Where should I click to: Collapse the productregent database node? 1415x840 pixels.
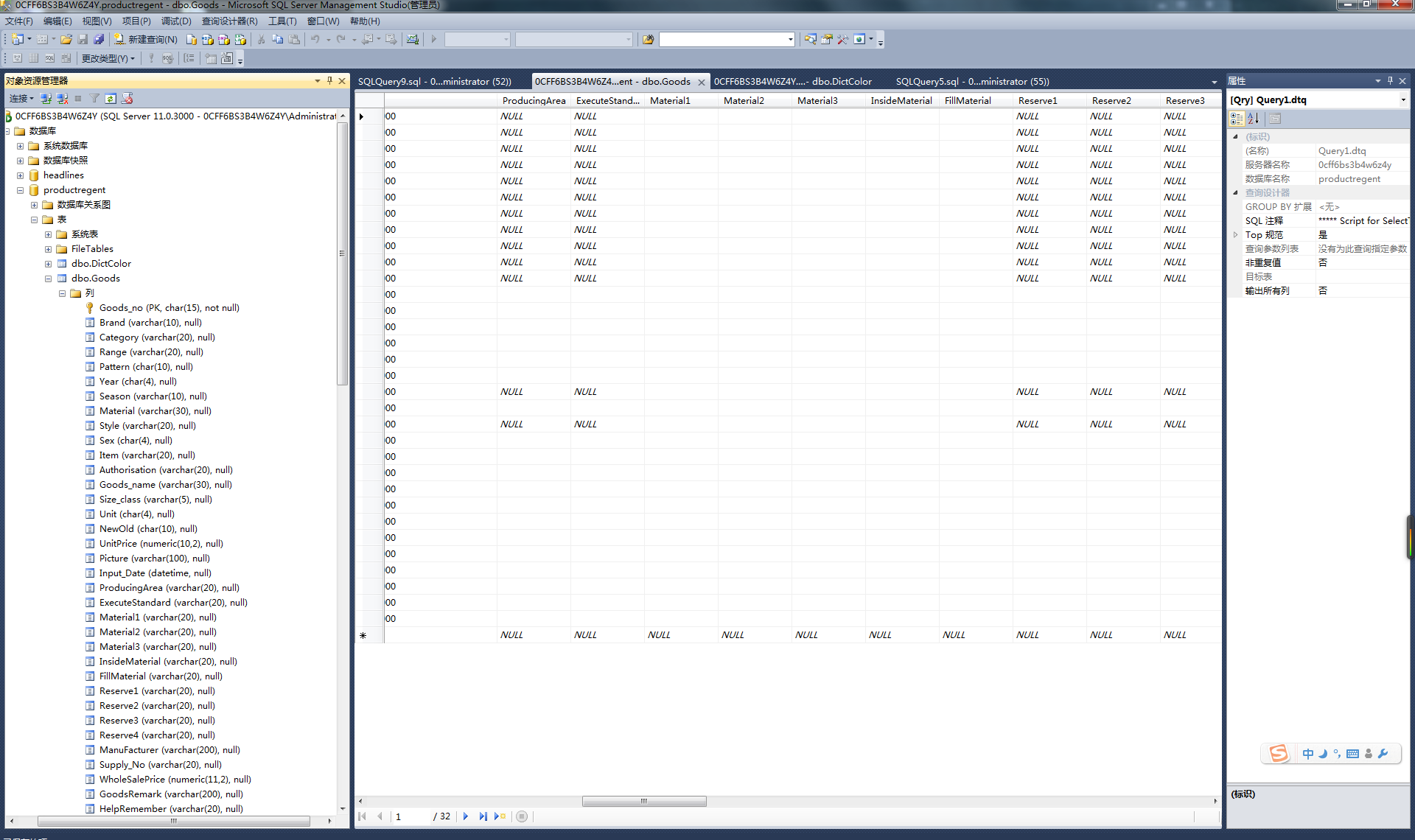pos(21,190)
